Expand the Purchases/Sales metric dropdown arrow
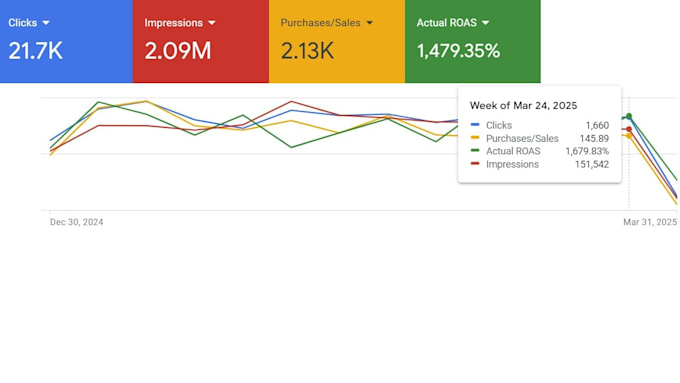 coord(369,23)
